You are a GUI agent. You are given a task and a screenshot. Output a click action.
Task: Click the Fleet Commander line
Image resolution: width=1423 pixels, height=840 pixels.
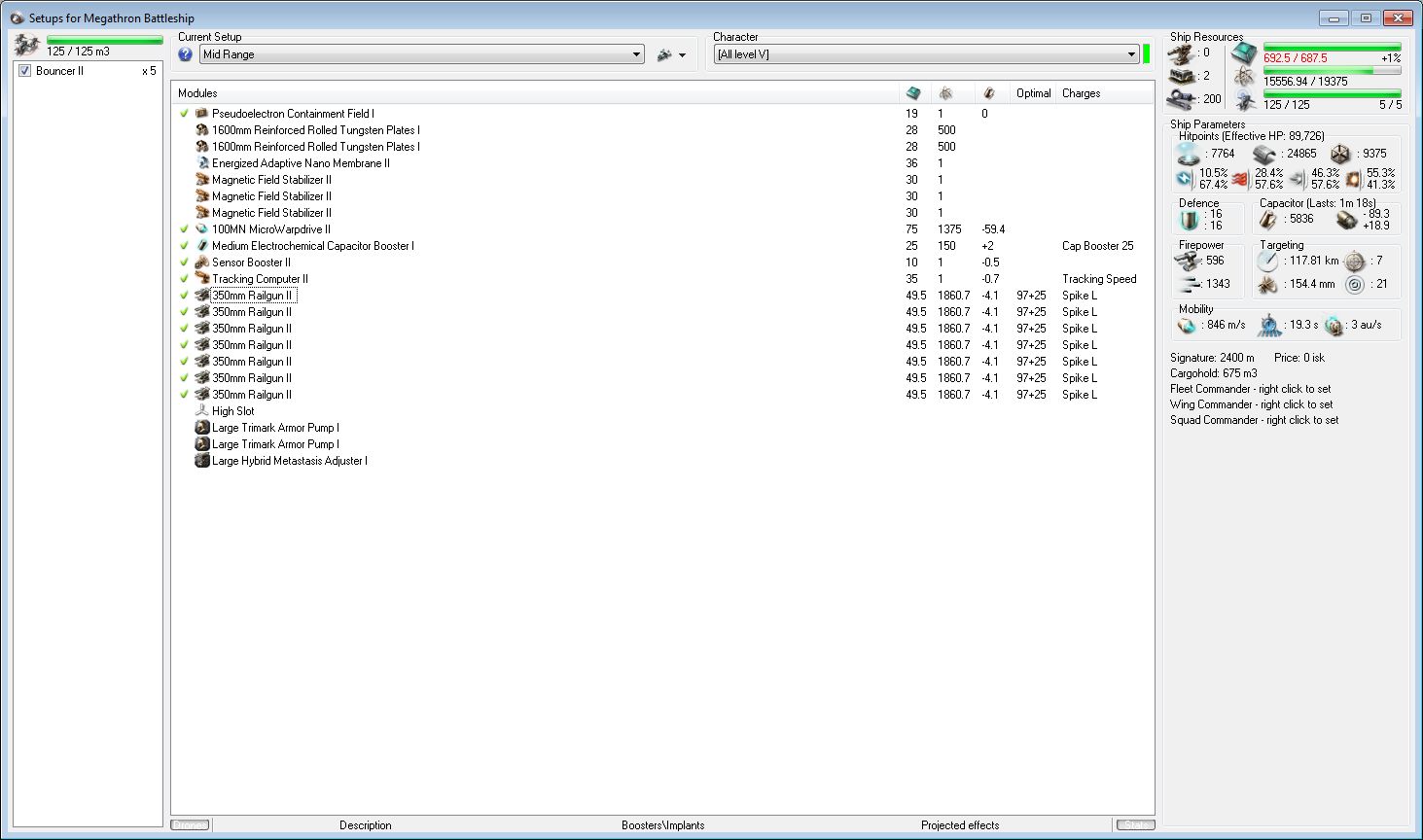[1251, 389]
